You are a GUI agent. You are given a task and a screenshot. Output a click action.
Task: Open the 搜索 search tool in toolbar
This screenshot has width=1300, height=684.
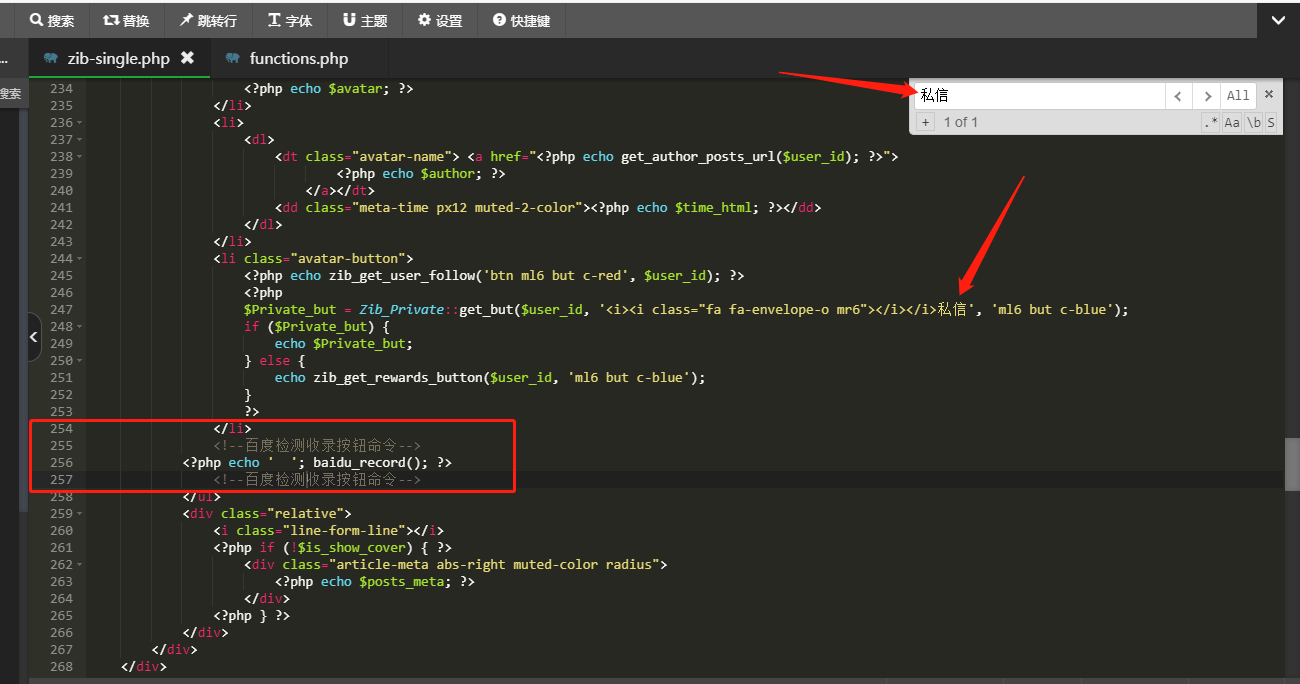coord(52,20)
